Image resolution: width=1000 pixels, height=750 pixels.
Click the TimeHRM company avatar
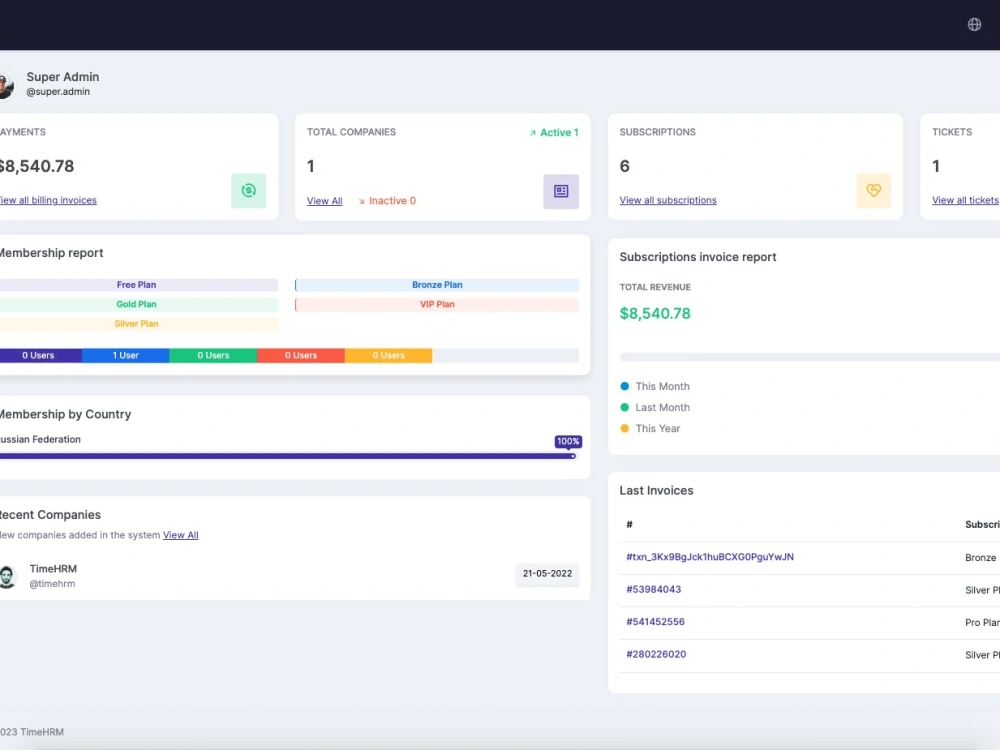tap(8, 575)
